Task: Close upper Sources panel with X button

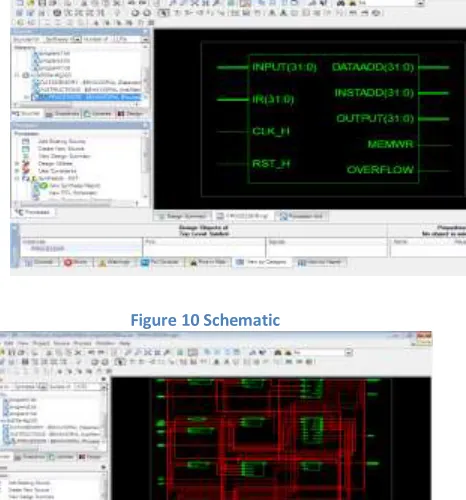Action: (x=145, y=31)
